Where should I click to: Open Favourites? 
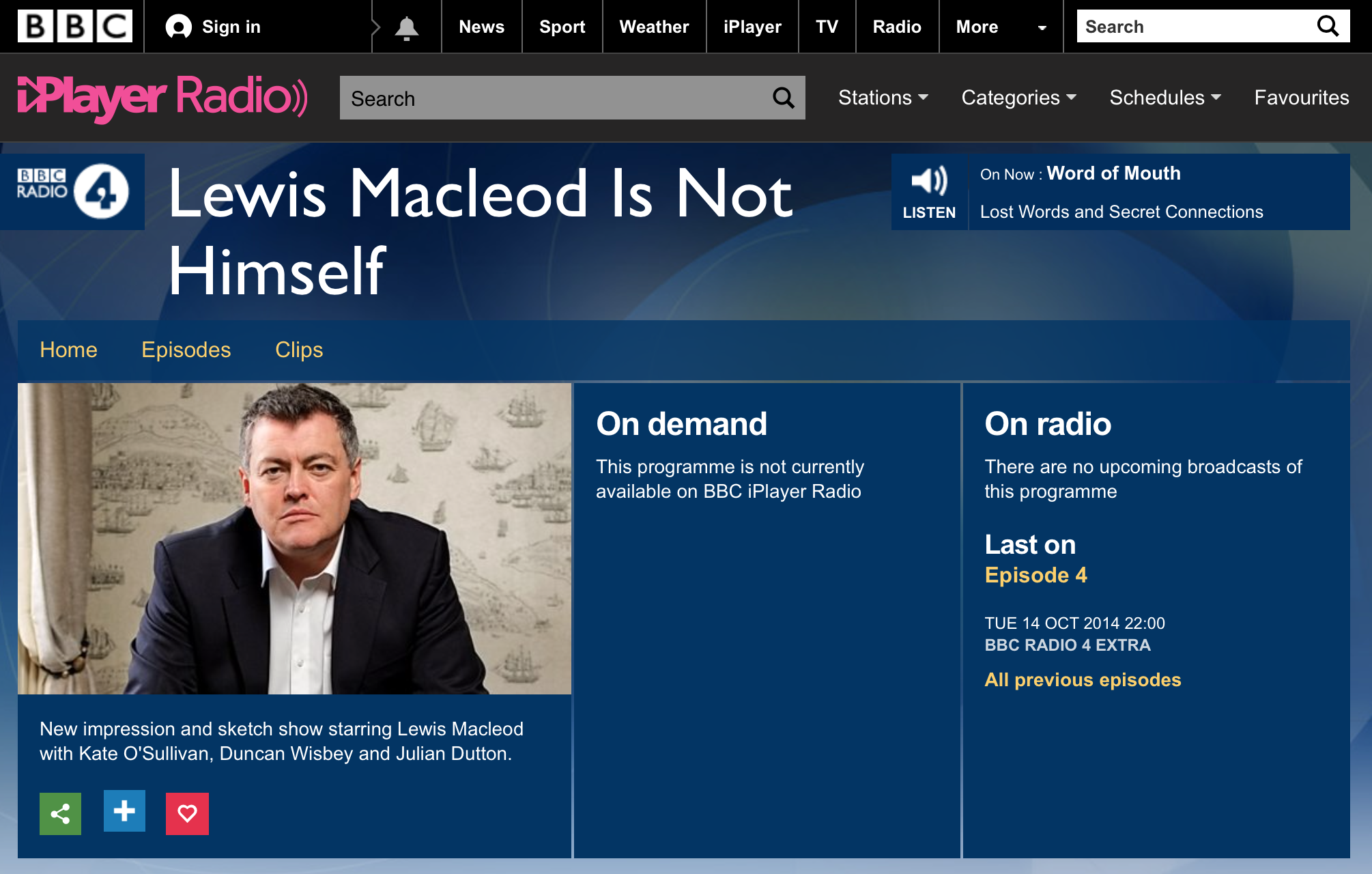point(1301,98)
